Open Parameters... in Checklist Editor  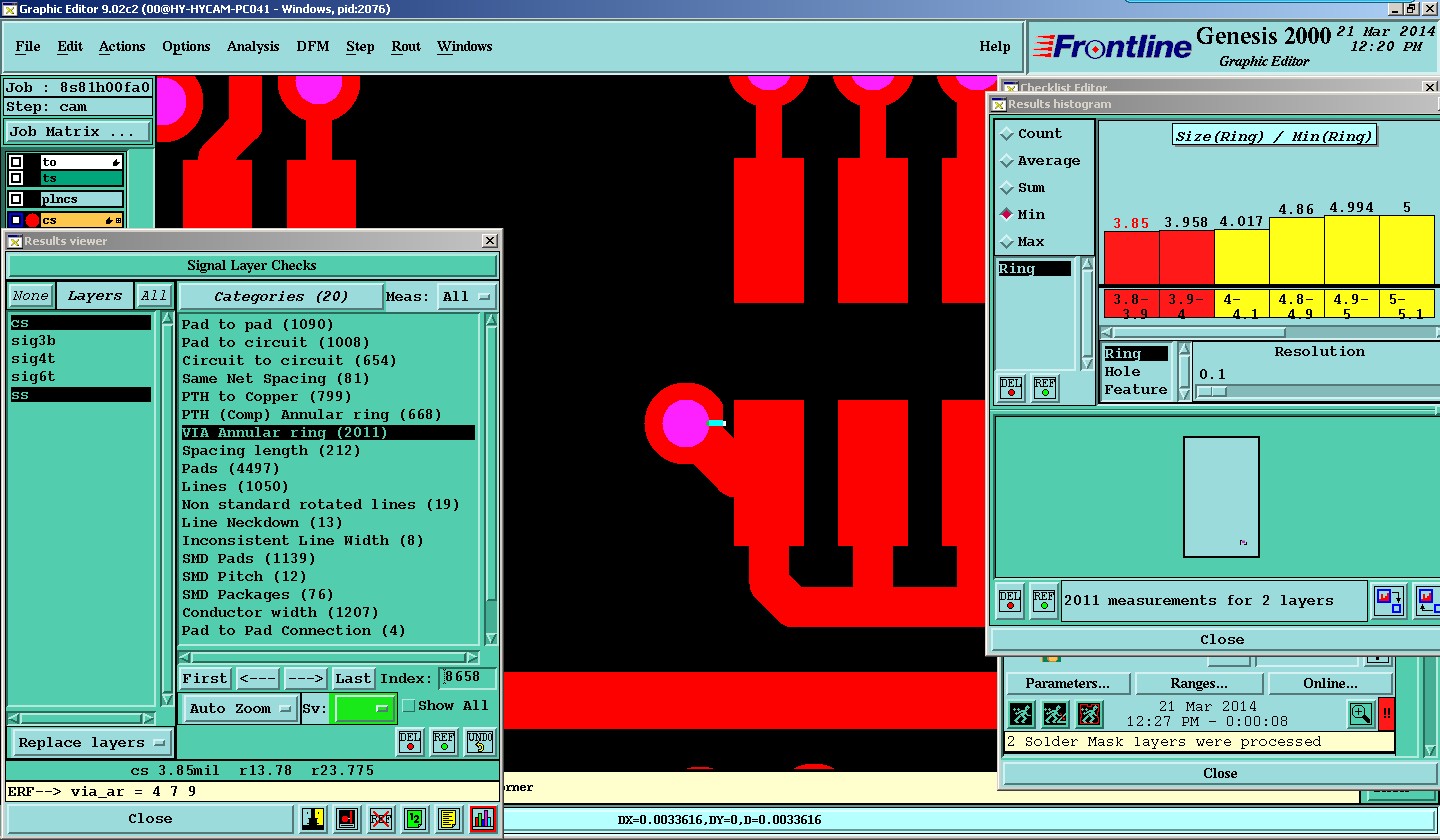click(1067, 684)
